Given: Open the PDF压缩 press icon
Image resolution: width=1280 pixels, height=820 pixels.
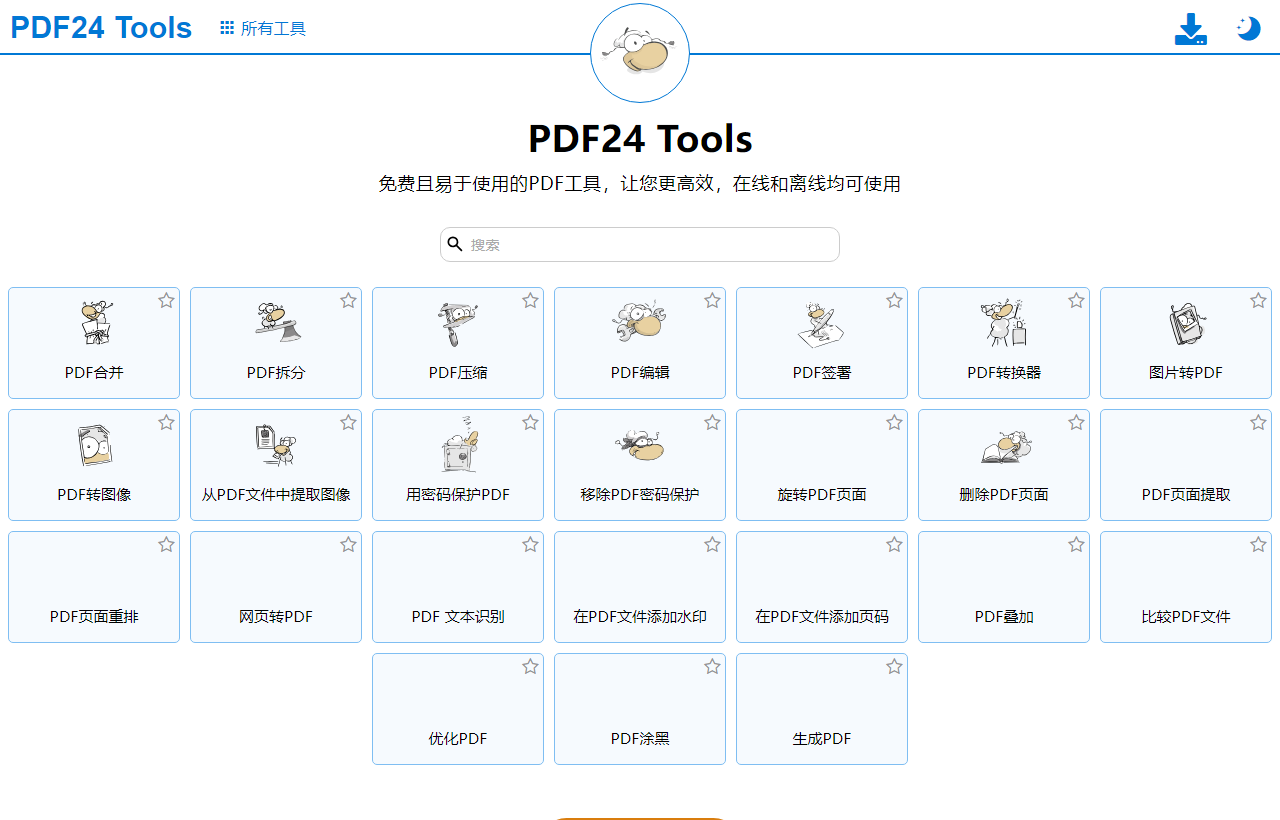Looking at the screenshot, I should point(458,323).
